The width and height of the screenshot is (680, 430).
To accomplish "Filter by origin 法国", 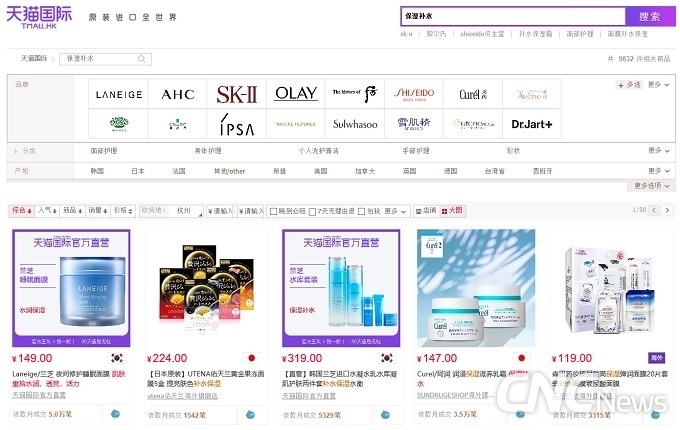I will pos(179,171).
